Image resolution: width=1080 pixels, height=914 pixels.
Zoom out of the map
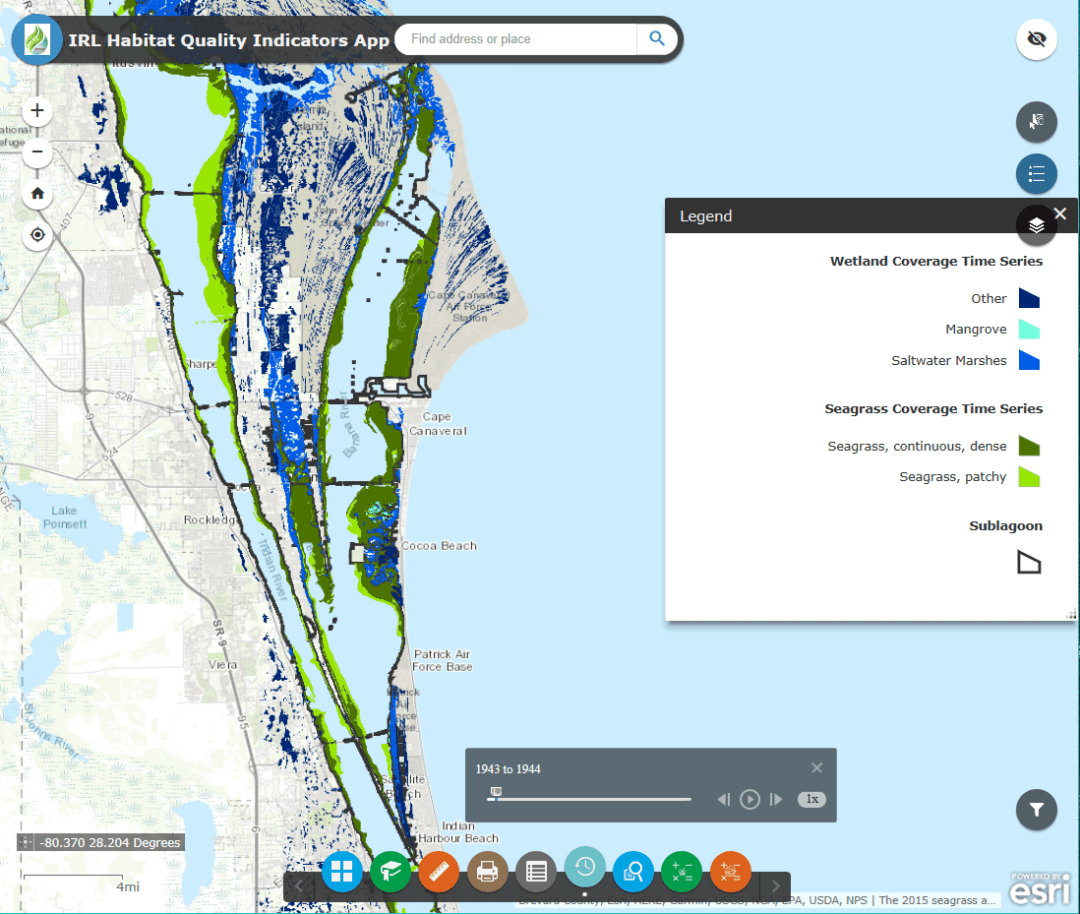tap(37, 152)
